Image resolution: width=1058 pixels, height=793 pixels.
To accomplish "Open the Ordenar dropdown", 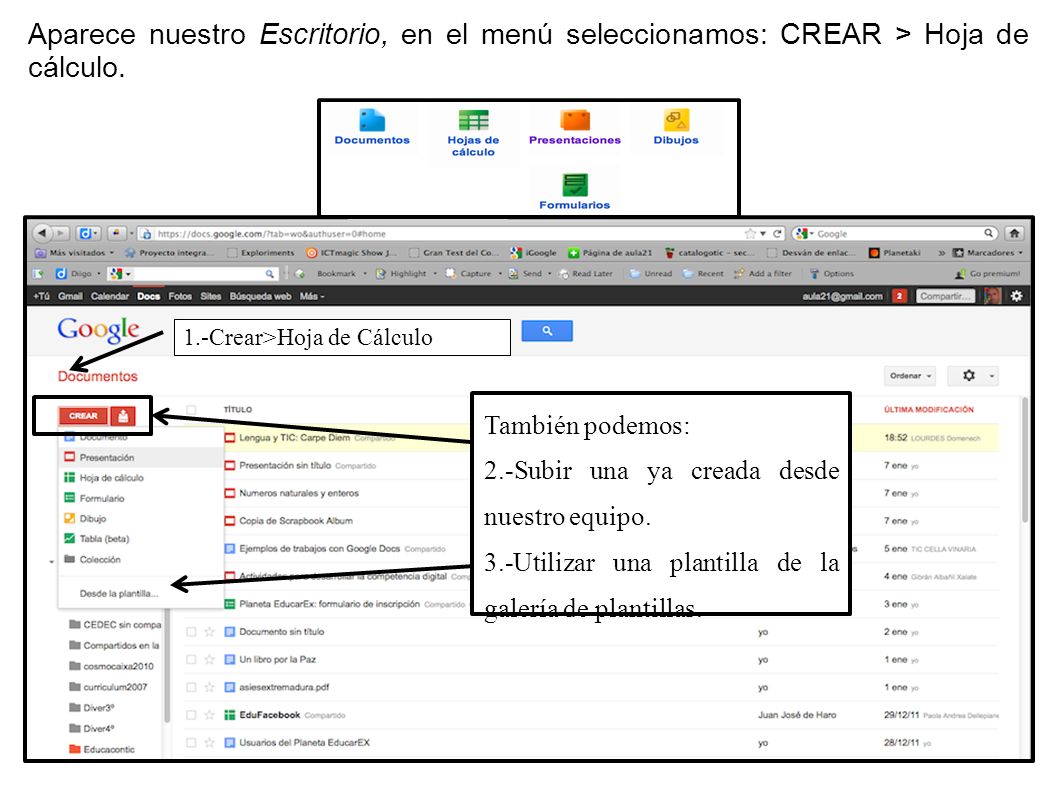I will coord(910,376).
